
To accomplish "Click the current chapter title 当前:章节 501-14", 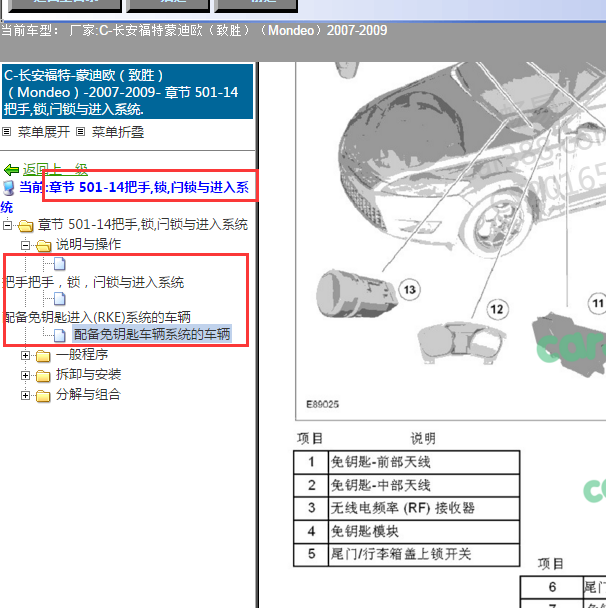I will coord(134,188).
